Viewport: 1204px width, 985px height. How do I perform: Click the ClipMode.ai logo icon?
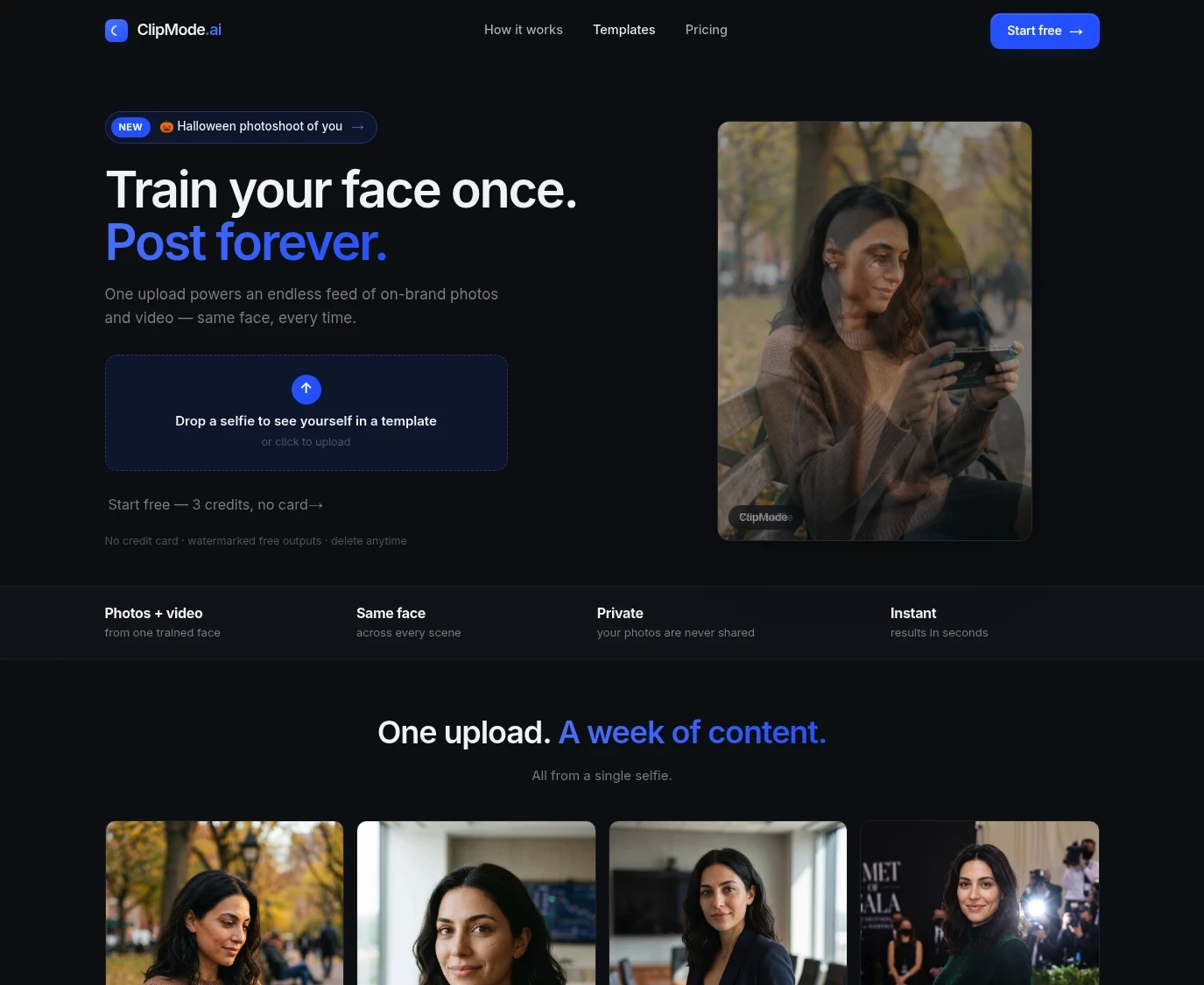coord(116,31)
